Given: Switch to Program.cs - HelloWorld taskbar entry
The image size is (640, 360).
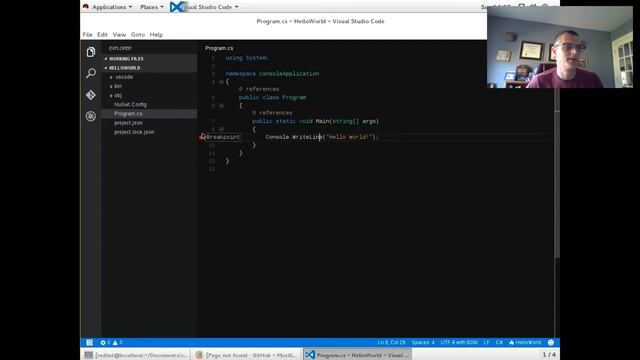Looking at the screenshot, I should coord(357,355).
